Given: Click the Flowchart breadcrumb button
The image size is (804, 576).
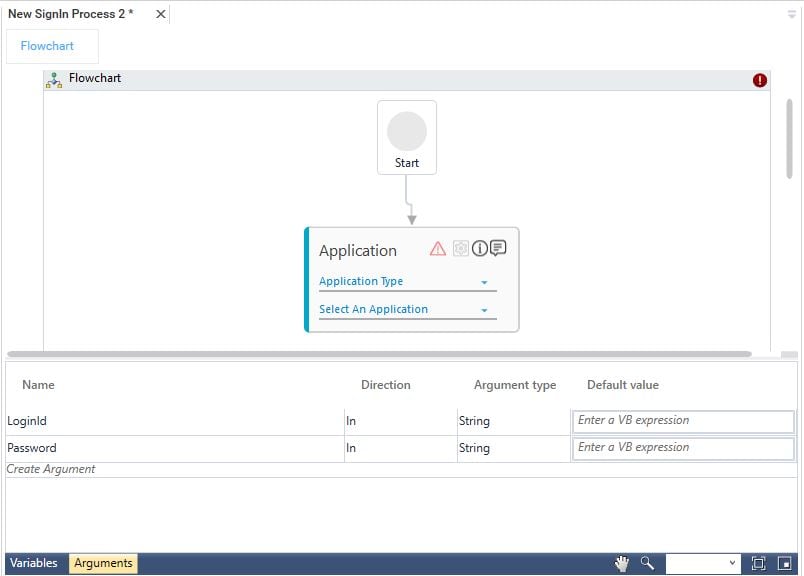Looking at the screenshot, I should pos(52,46).
